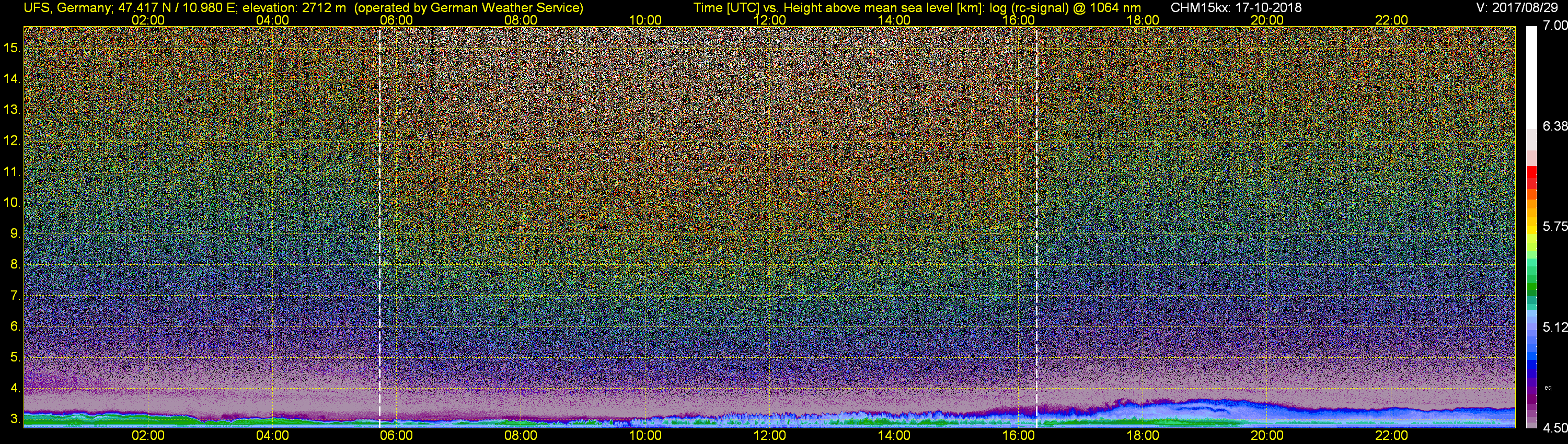This screenshot has width=1568, height=444.
Task: Click the '08:00' label on the top time axis
Action: 521,20
